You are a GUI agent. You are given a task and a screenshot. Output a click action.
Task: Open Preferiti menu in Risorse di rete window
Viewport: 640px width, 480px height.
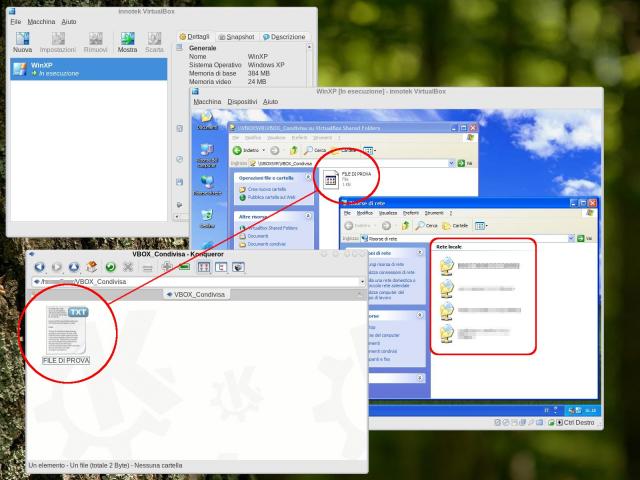click(x=411, y=213)
